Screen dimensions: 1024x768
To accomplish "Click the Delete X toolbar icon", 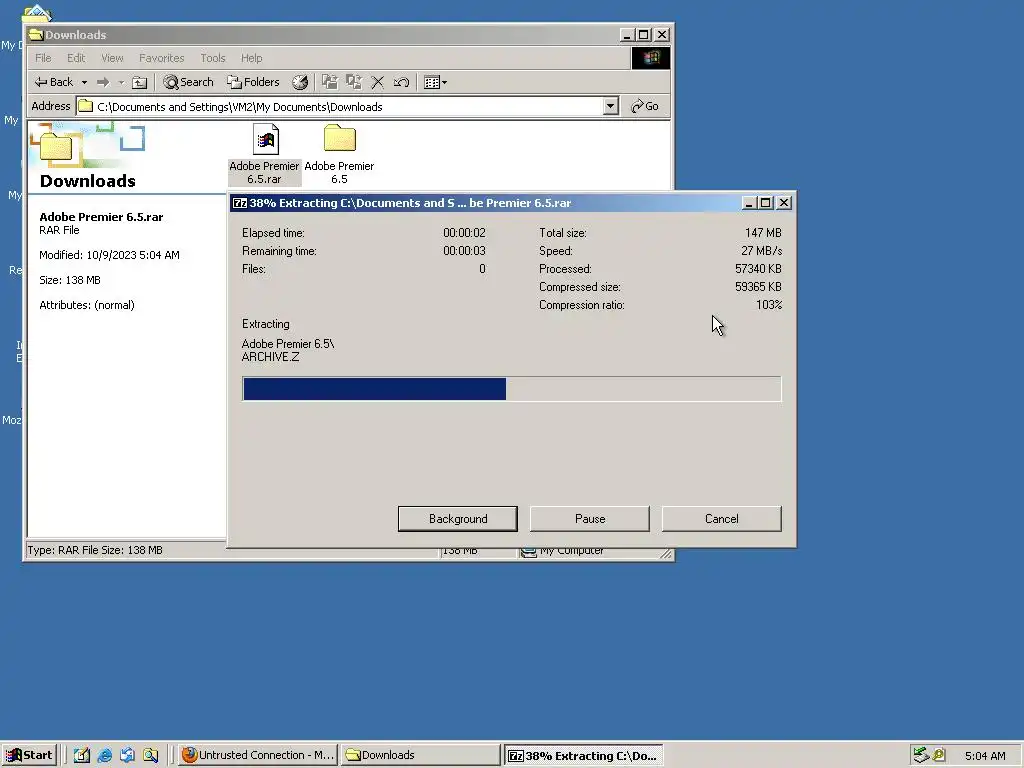I will coord(377,82).
